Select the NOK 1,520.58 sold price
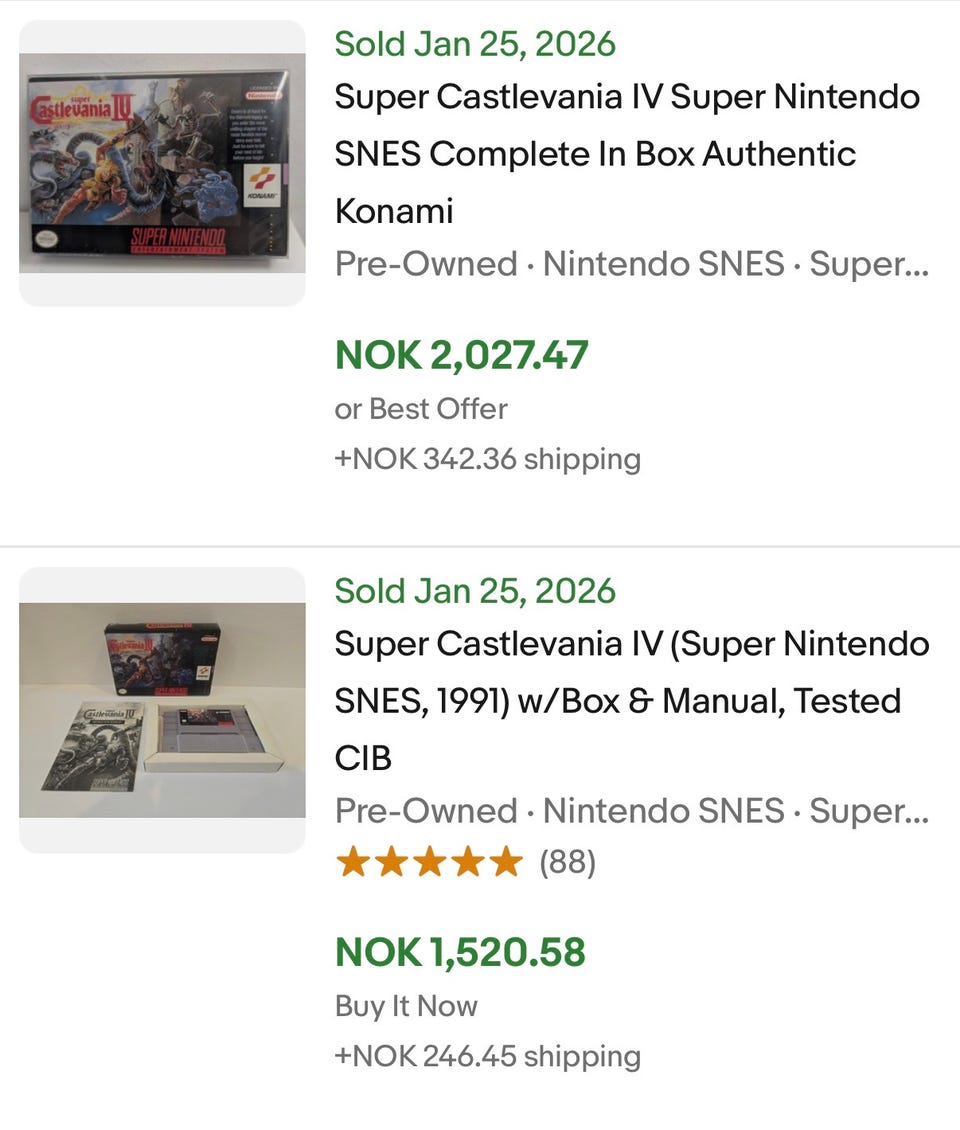The width and height of the screenshot is (960, 1130). pyautogui.click(x=460, y=952)
